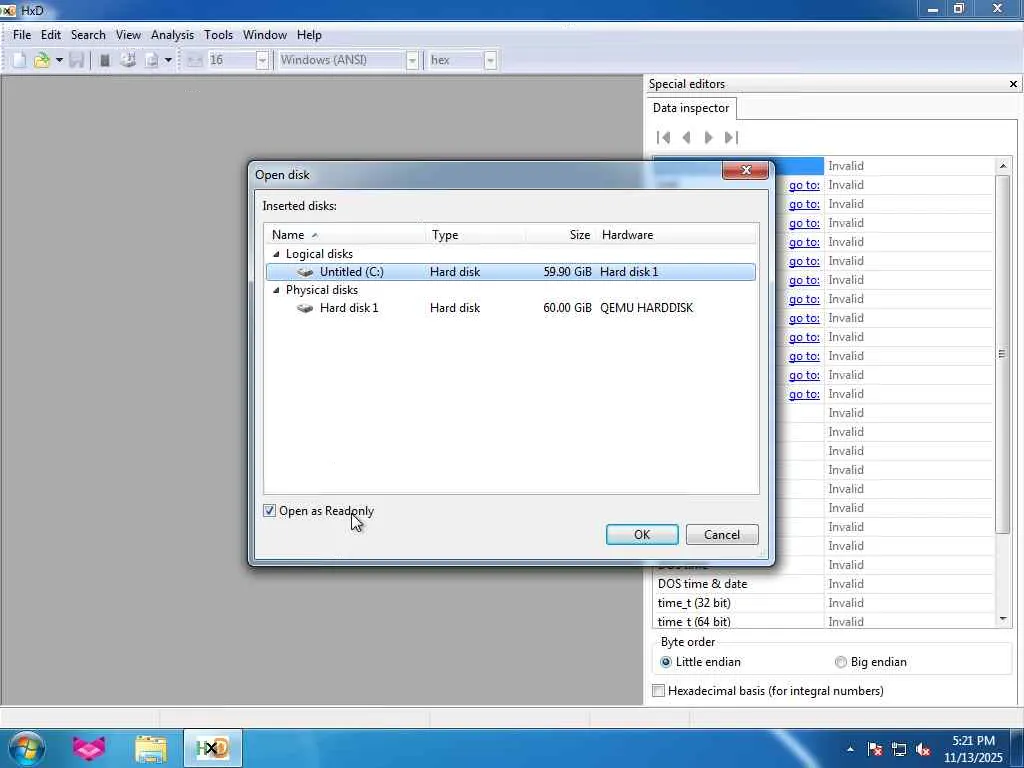Jump to last byte in Data inspector
Viewport: 1024px width, 768px height.
pyautogui.click(x=731, y=137)
